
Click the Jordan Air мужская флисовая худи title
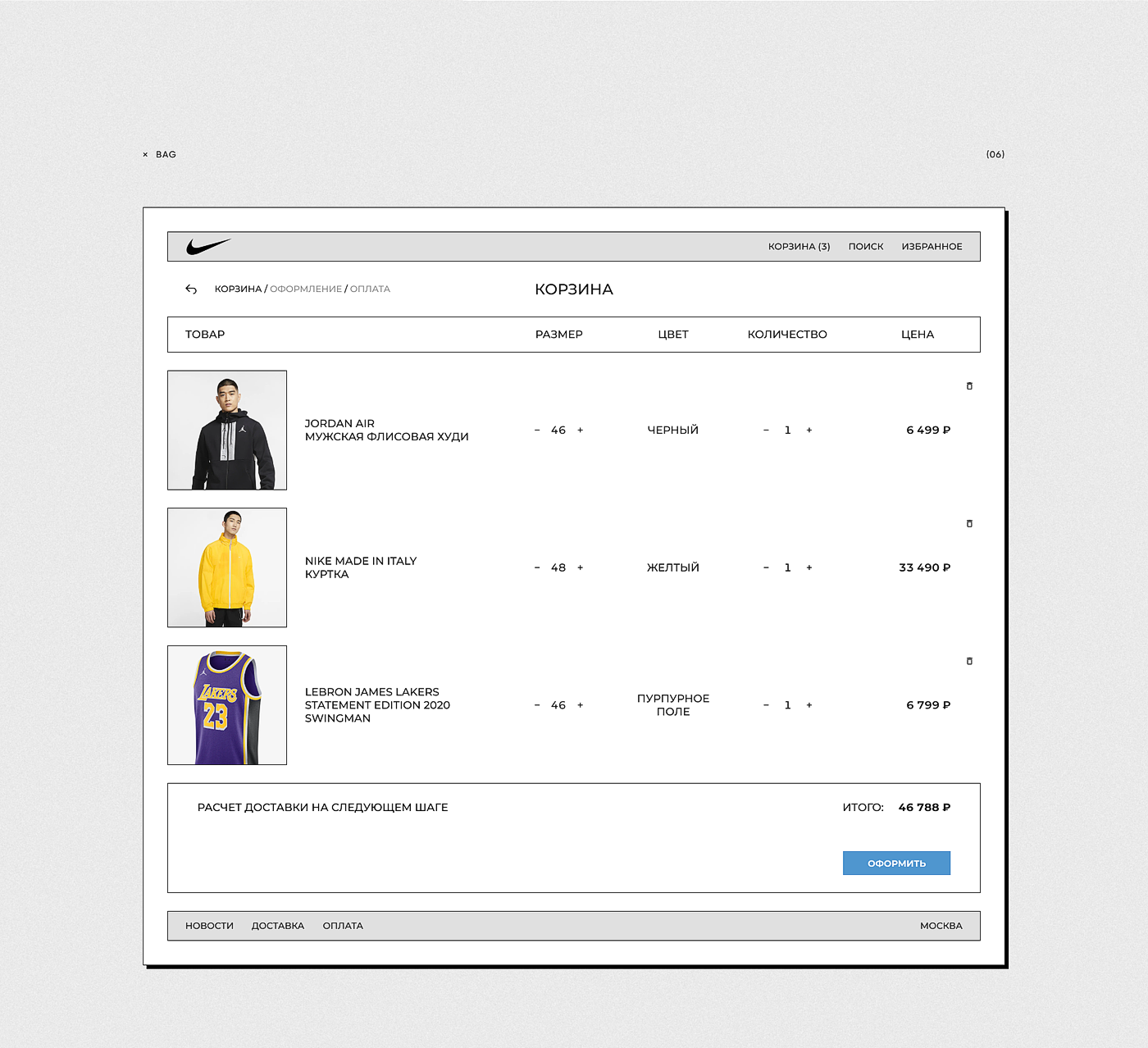point(386,430)
